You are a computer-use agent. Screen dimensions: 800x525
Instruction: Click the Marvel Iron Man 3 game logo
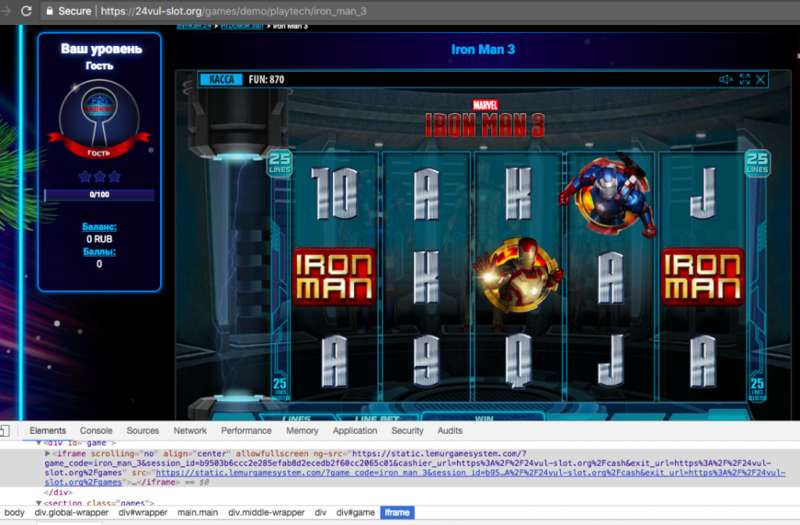tap(485, 119)
